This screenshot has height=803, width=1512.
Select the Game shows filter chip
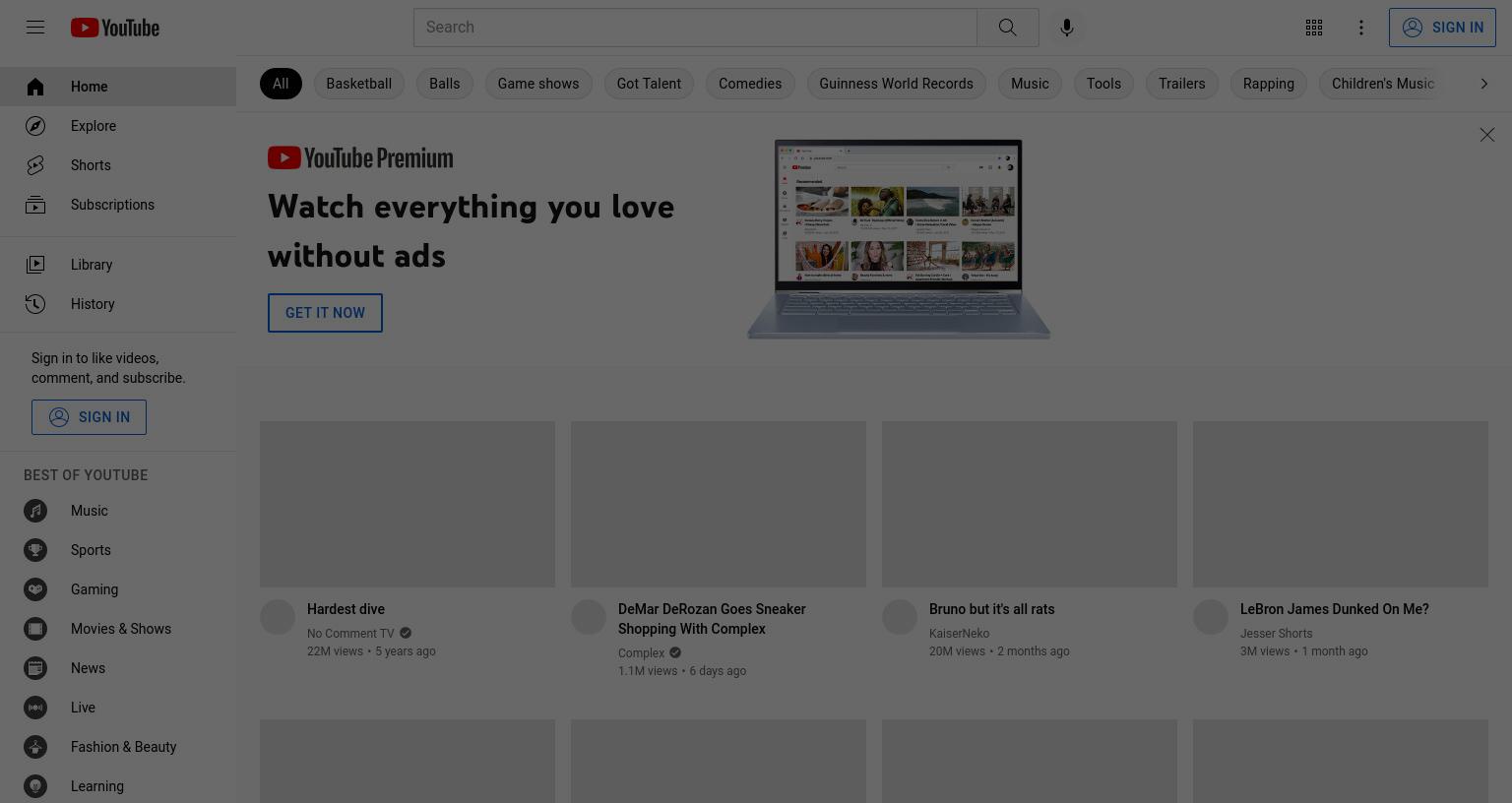point(538,84)
